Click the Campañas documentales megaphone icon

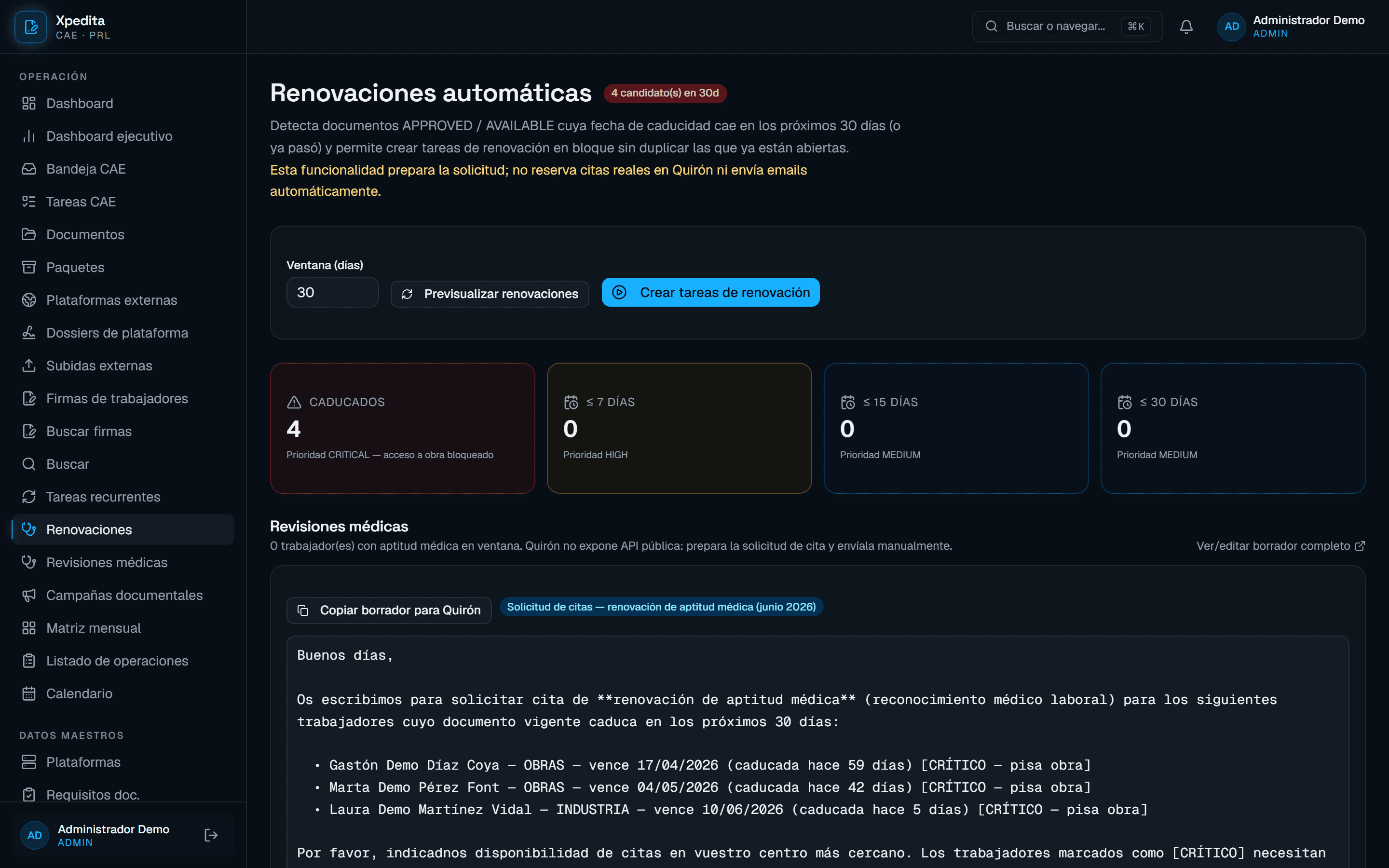(x=29, y=595)
